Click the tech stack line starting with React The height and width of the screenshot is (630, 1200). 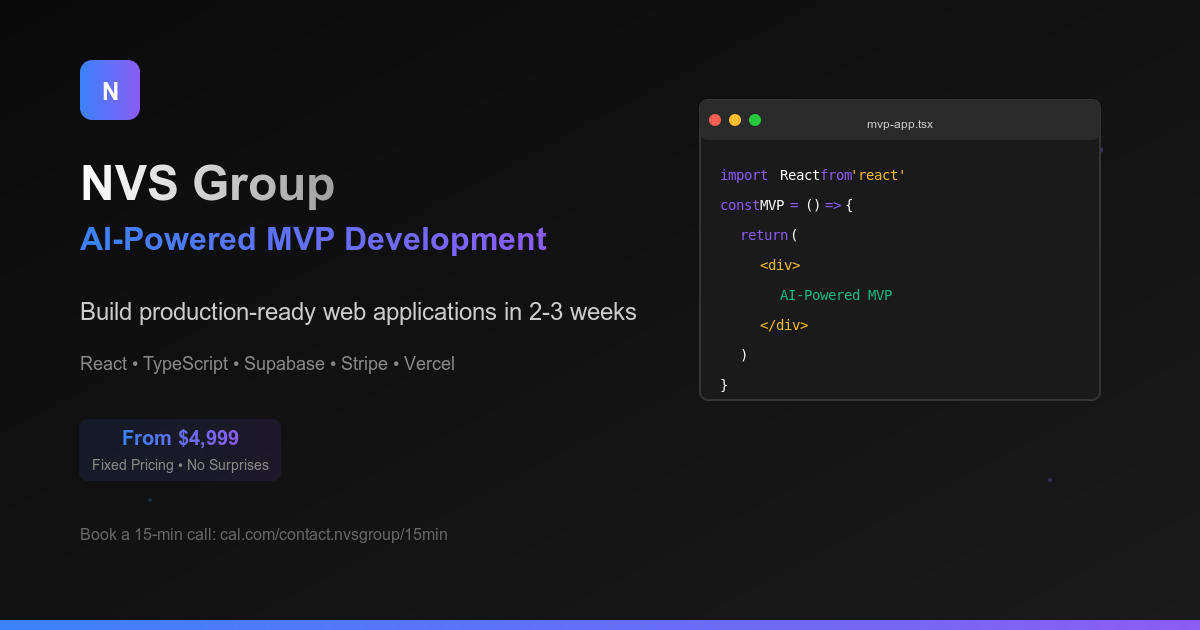pos(267,364)
